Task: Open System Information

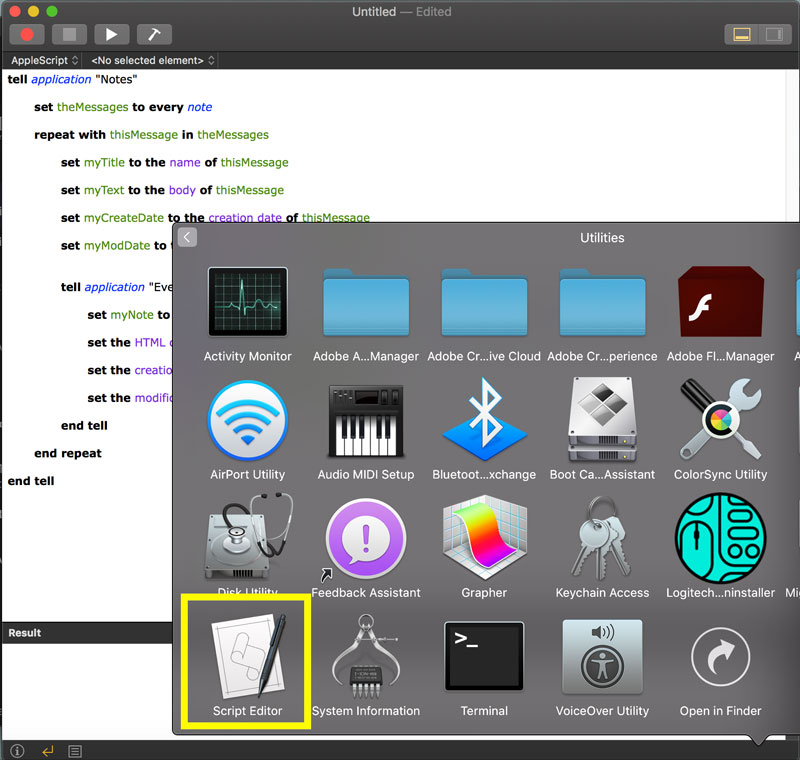Action: (x=366, y=666)
